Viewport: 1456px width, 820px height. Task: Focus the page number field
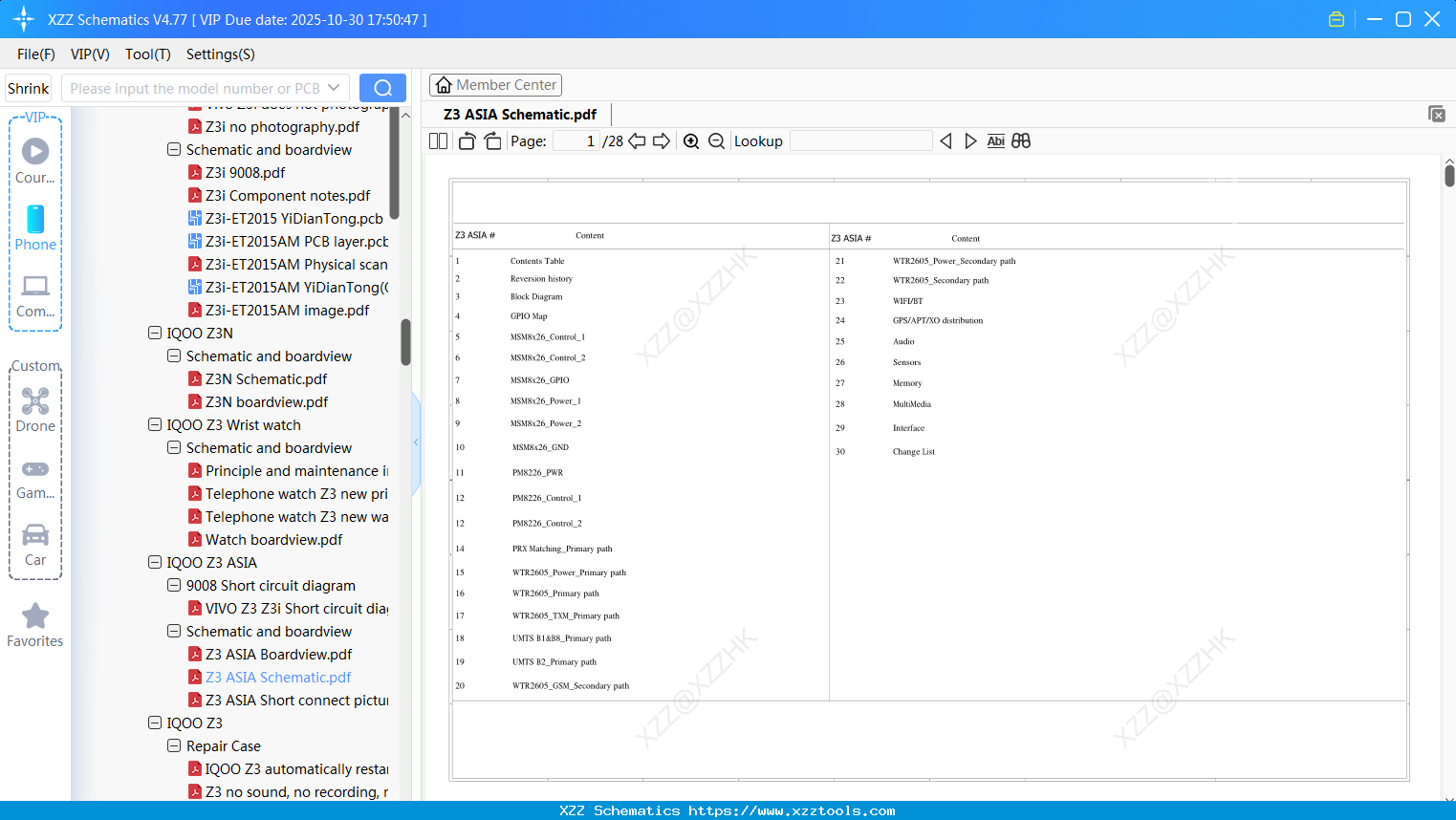[x=576, y=141]
